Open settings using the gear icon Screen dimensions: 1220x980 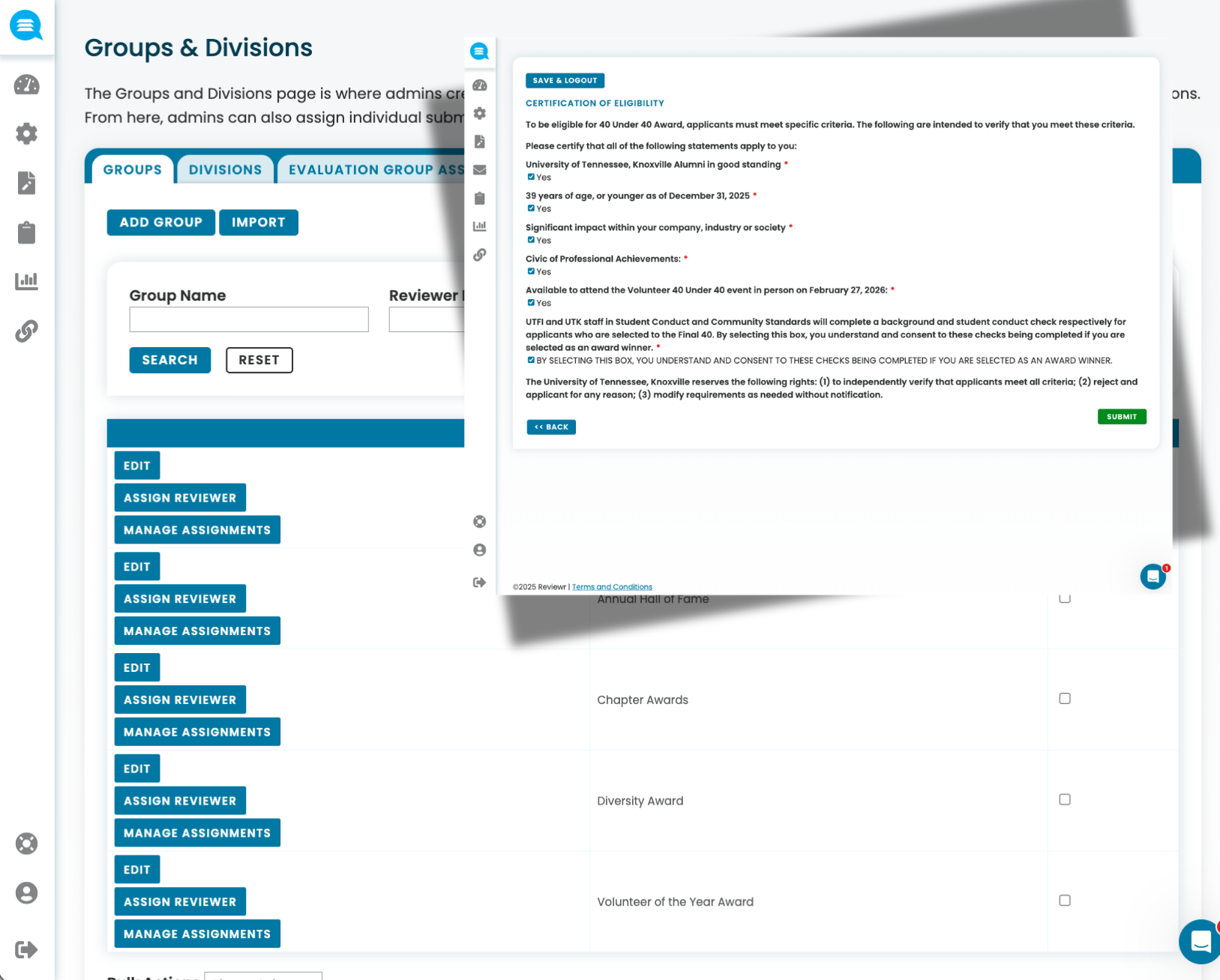coord(27,133)
